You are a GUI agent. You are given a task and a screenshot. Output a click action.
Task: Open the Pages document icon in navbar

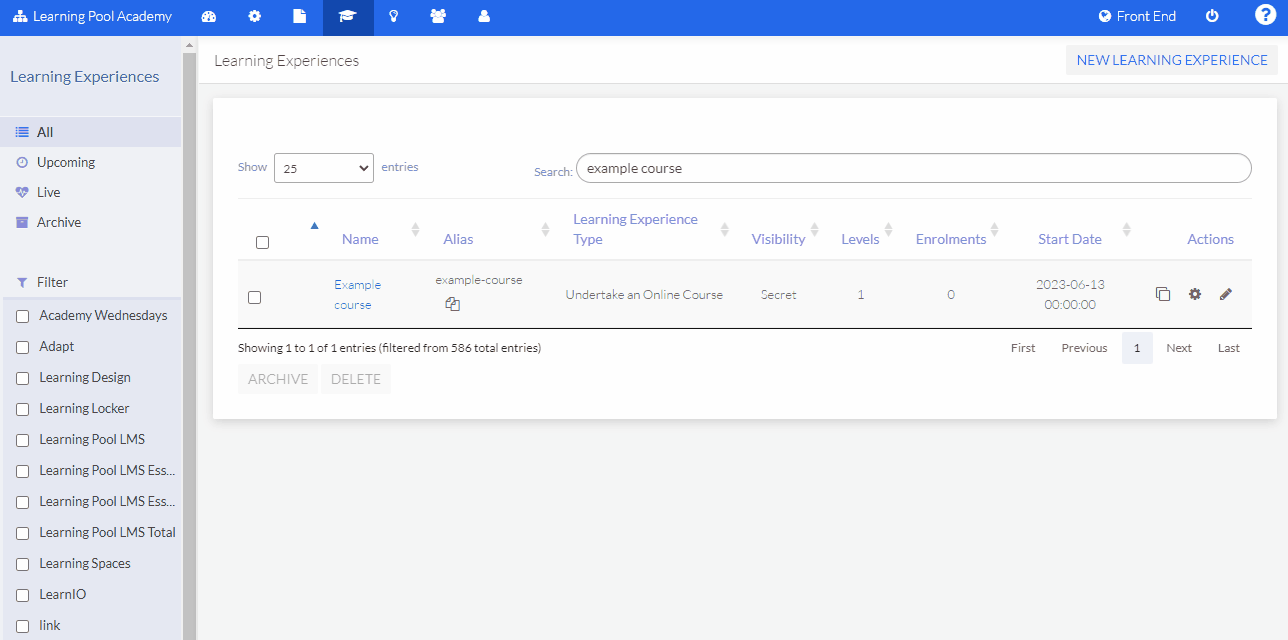tap(300, 17)
